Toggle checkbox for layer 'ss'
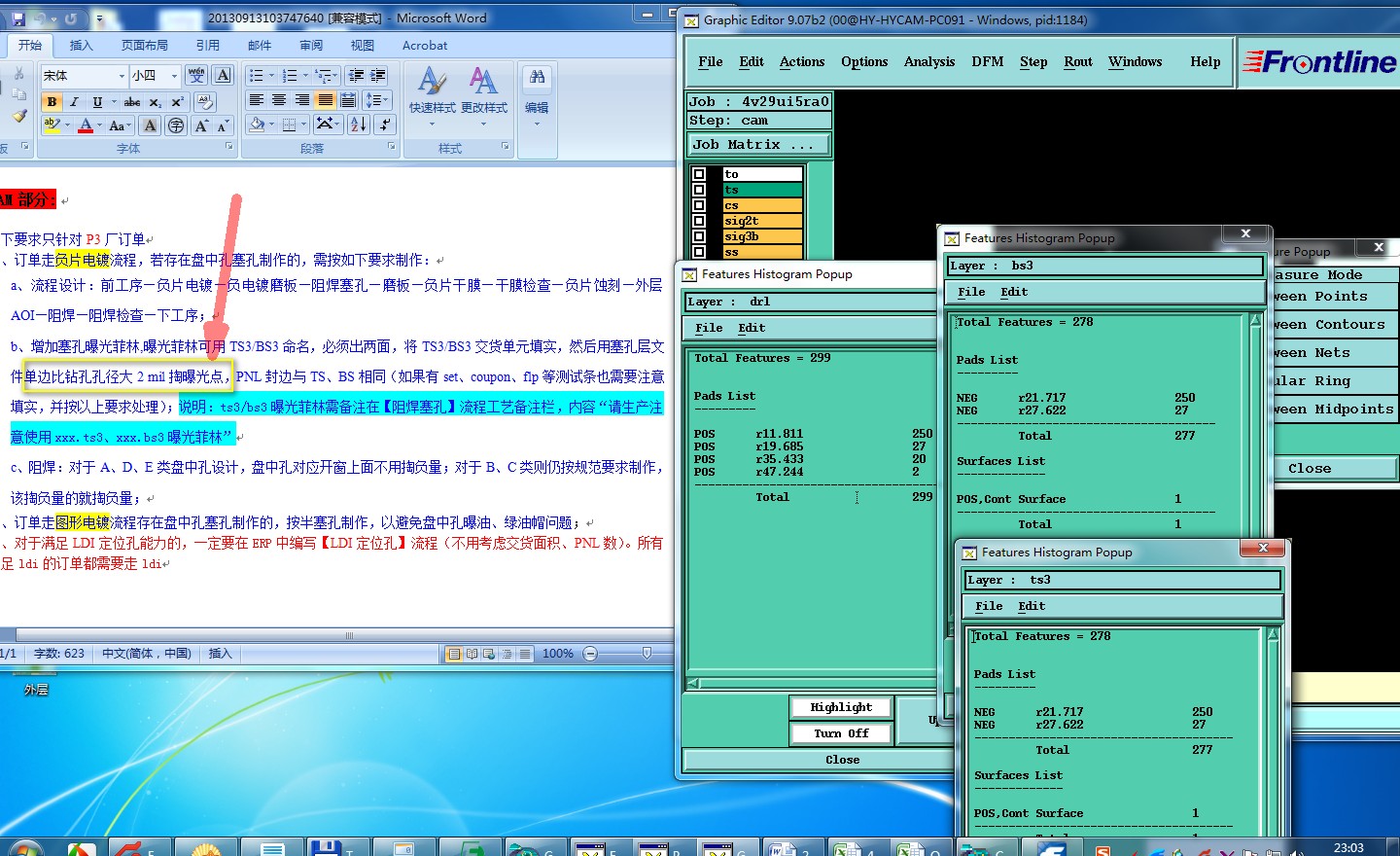This screenshot has width=1400, height=856. (x=698, y=252)
